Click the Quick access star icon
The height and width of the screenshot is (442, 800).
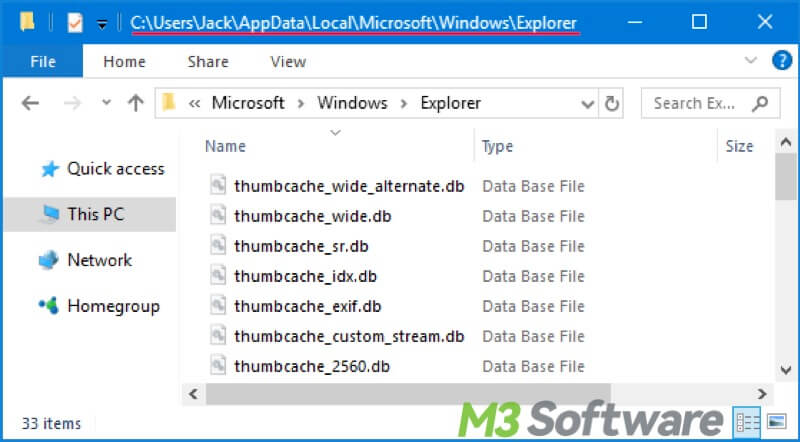(x=49, y=169)
